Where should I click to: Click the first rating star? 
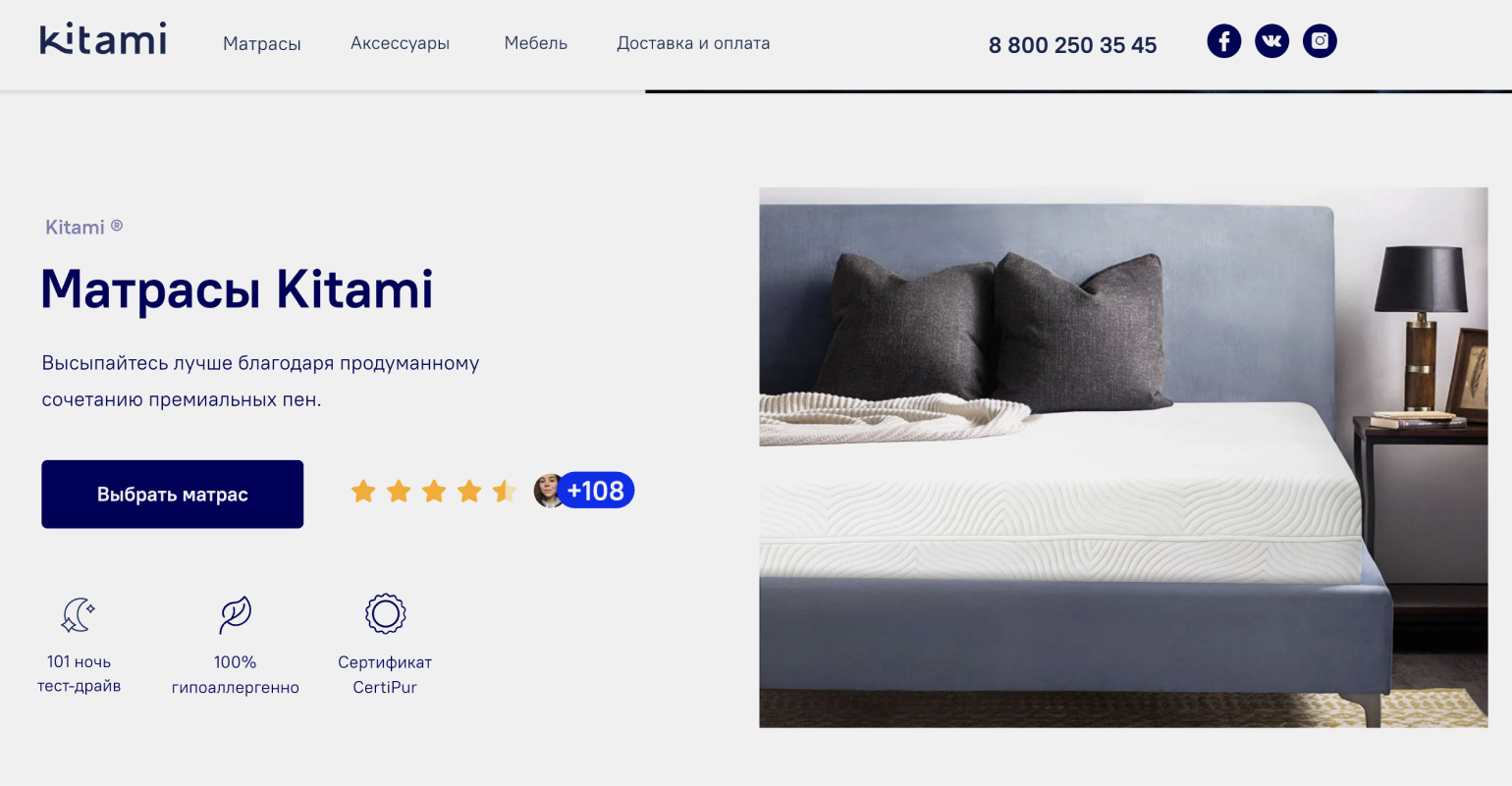[363, 491]
